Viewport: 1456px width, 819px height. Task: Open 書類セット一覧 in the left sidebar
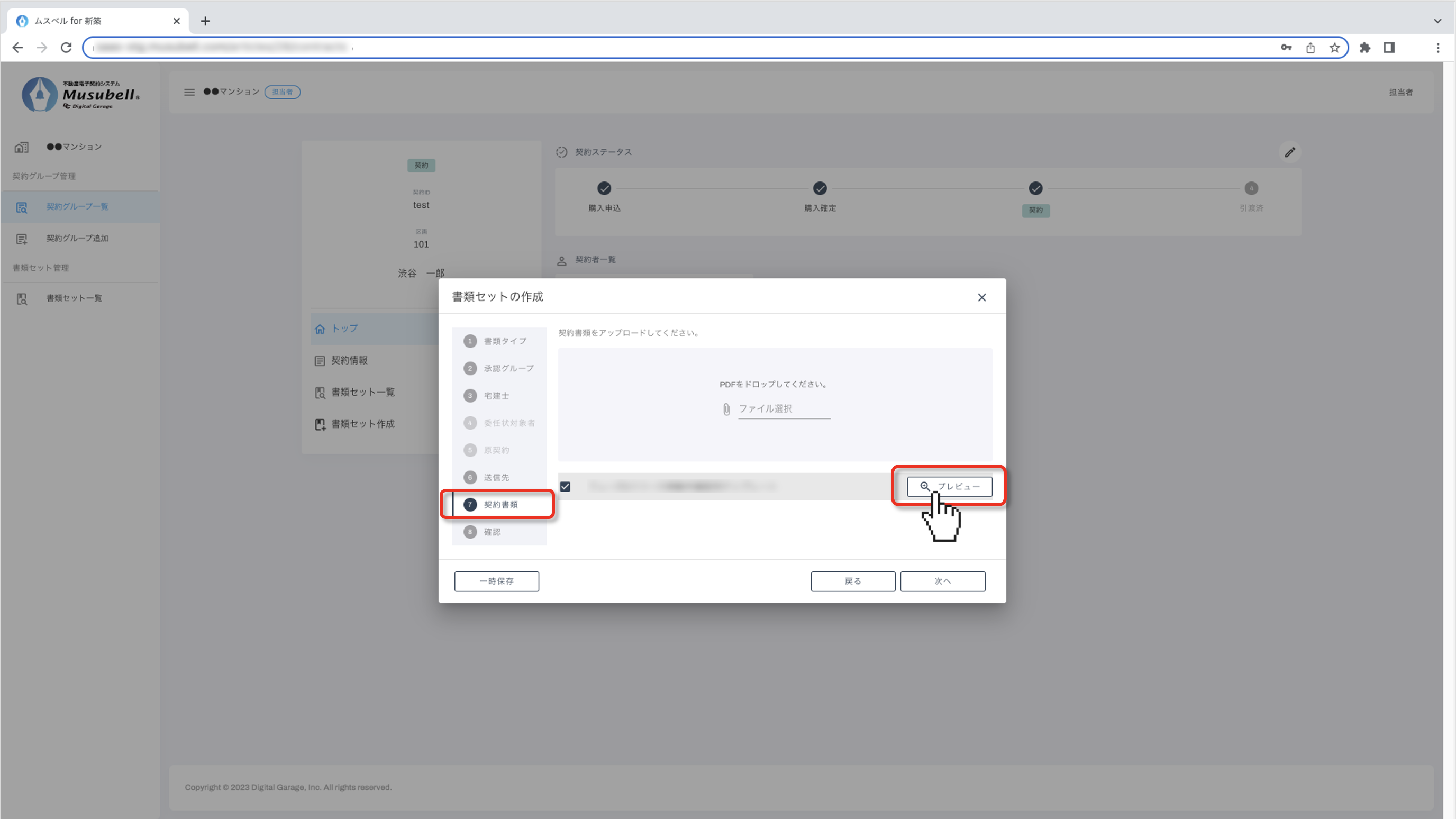coord(74,298)
